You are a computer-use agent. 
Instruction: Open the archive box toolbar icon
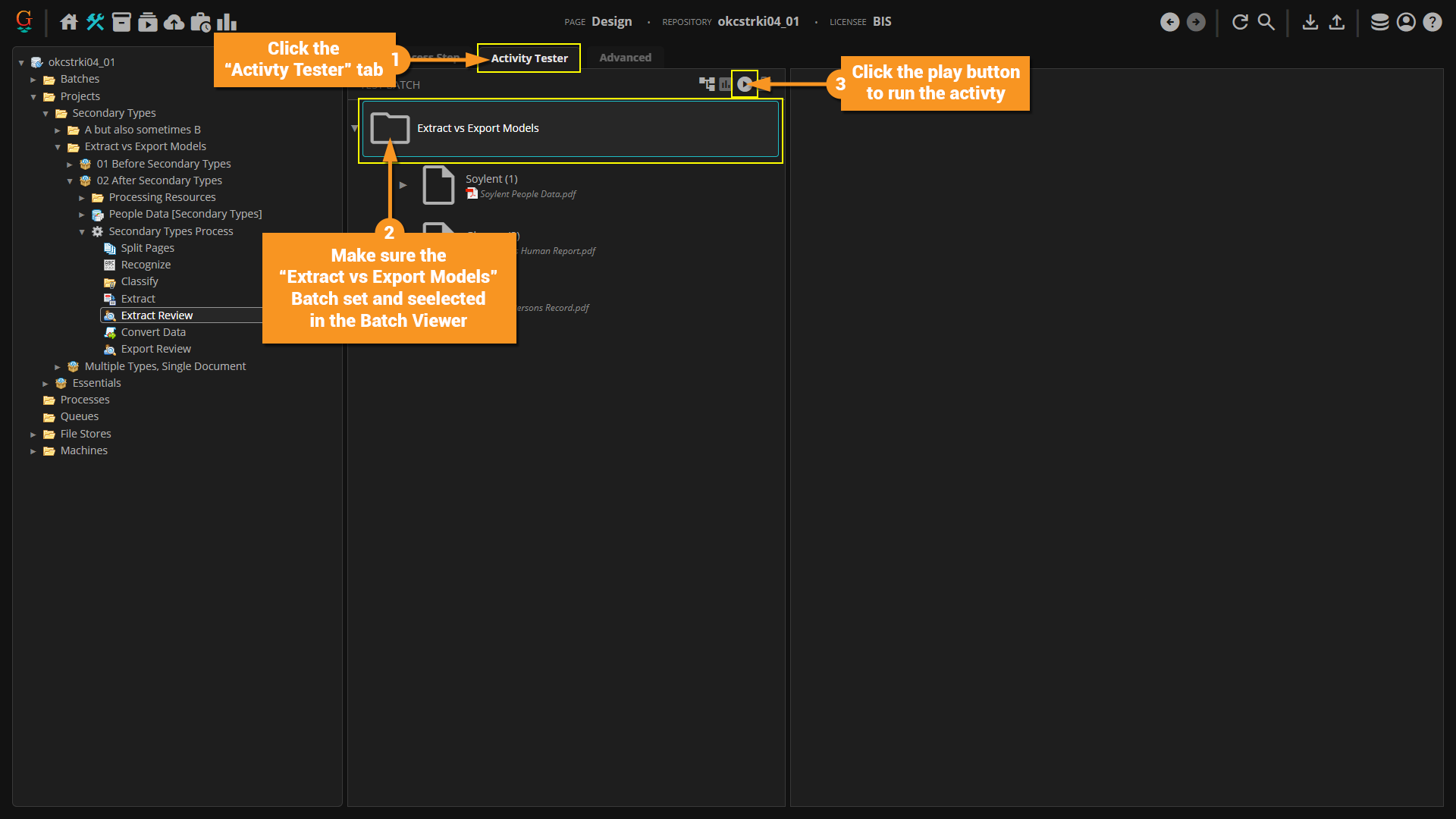pyautogui.click(x=121, y=22)
